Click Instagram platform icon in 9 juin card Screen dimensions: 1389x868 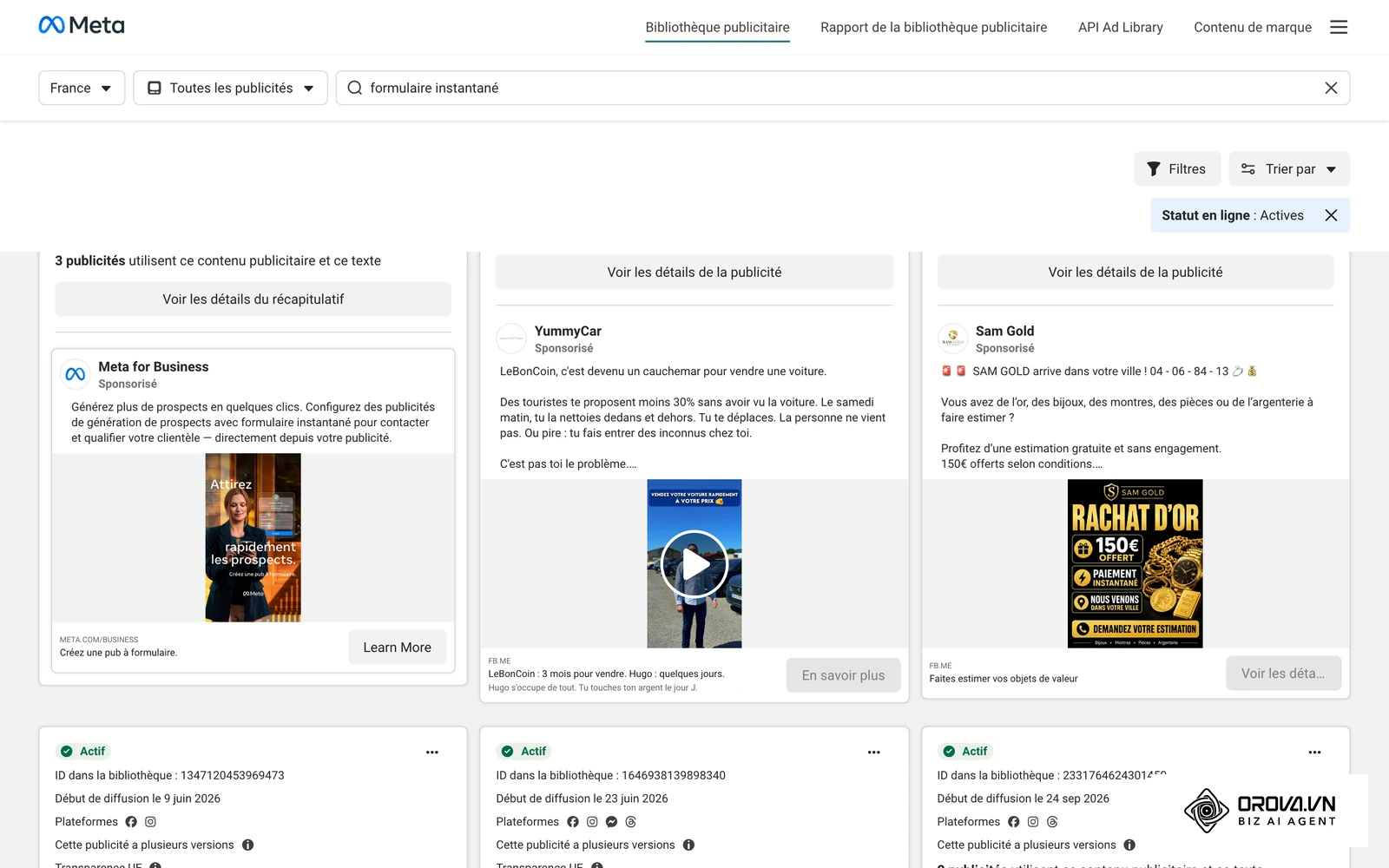150,821
